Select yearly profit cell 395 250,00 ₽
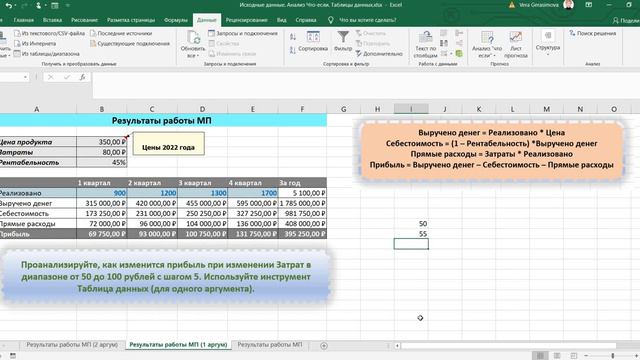Image resolution: width=640 pixels, height=360 pixels. pos(302,234)
